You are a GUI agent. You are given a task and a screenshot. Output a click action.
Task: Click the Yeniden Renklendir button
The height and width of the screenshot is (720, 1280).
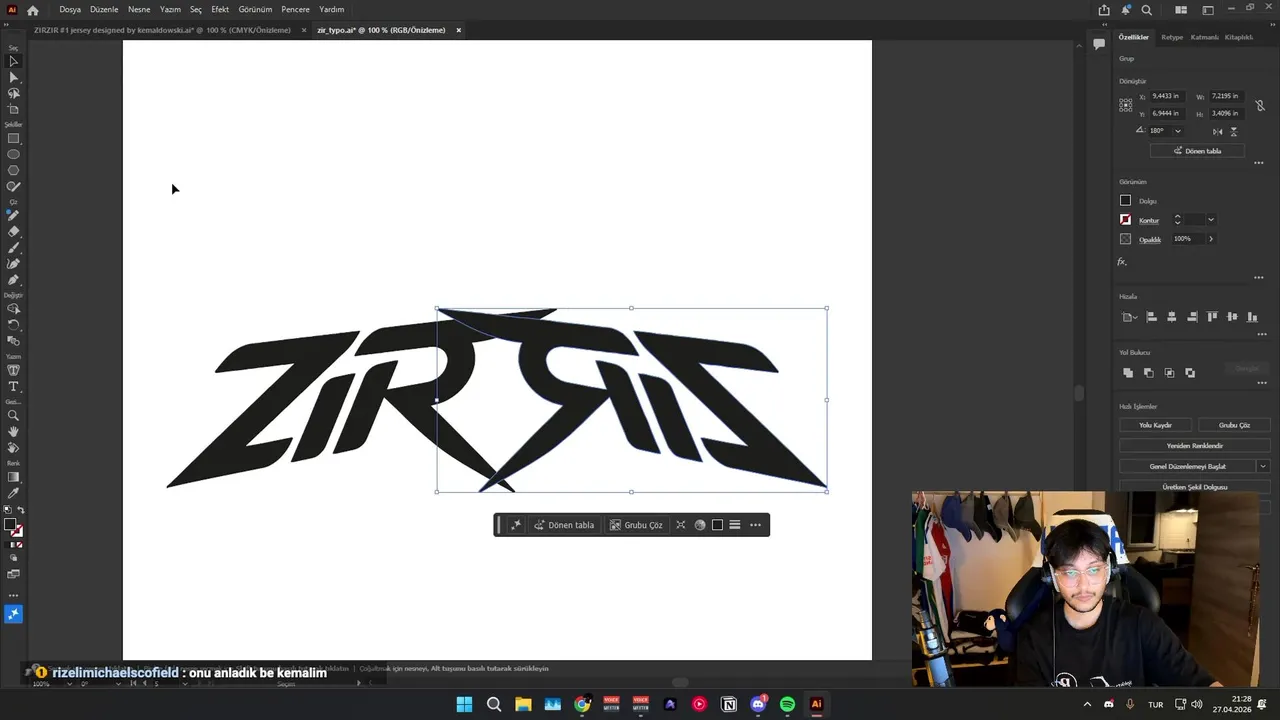pyautogui.click(x=1194, y=446)
